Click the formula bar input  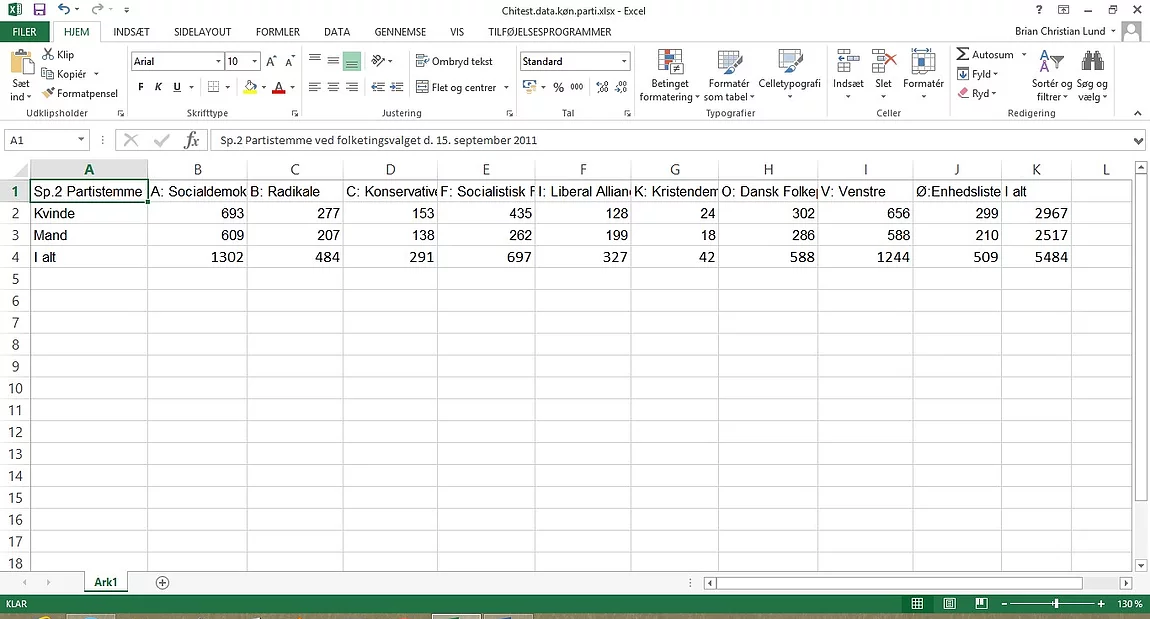pyautogui.click(x=670, y=140)
